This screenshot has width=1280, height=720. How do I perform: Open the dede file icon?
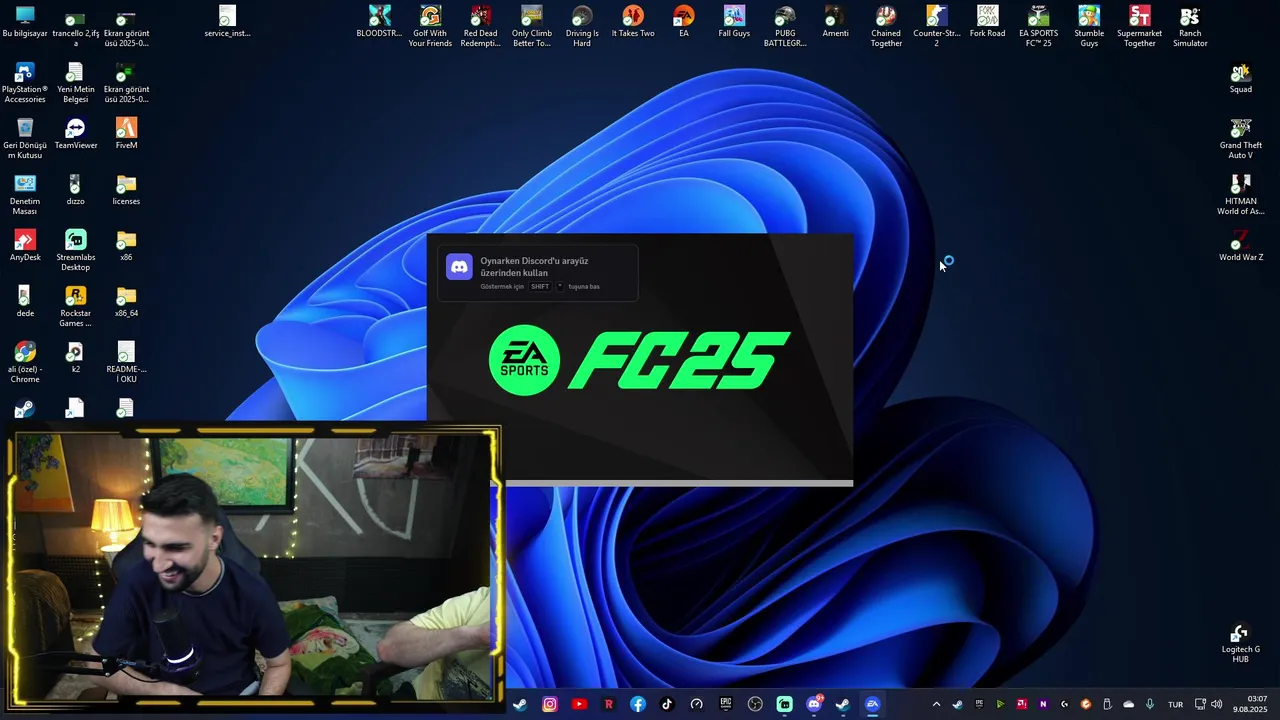[x=25, y=302]
